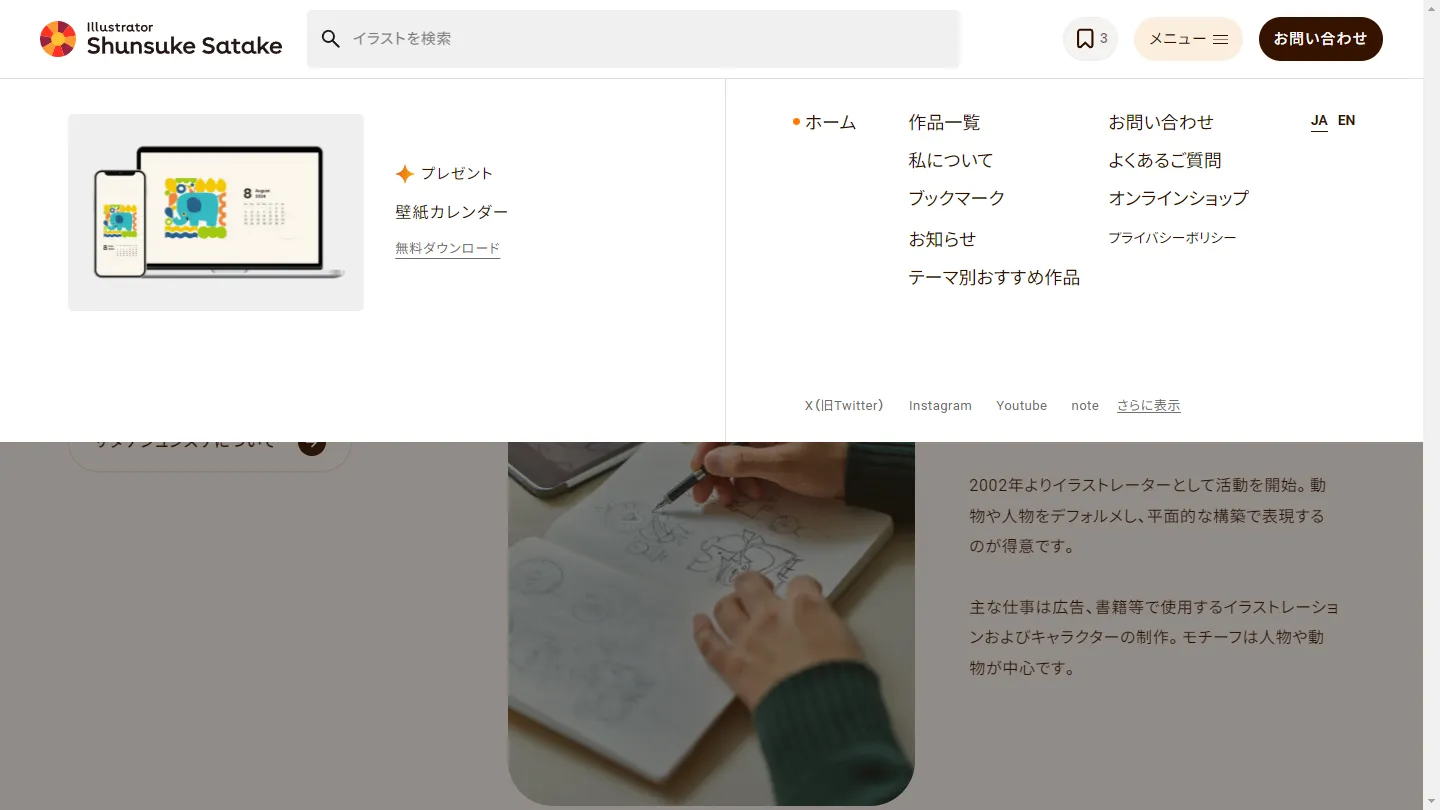
Task: Select JA language option
Action: point(1319,121)
